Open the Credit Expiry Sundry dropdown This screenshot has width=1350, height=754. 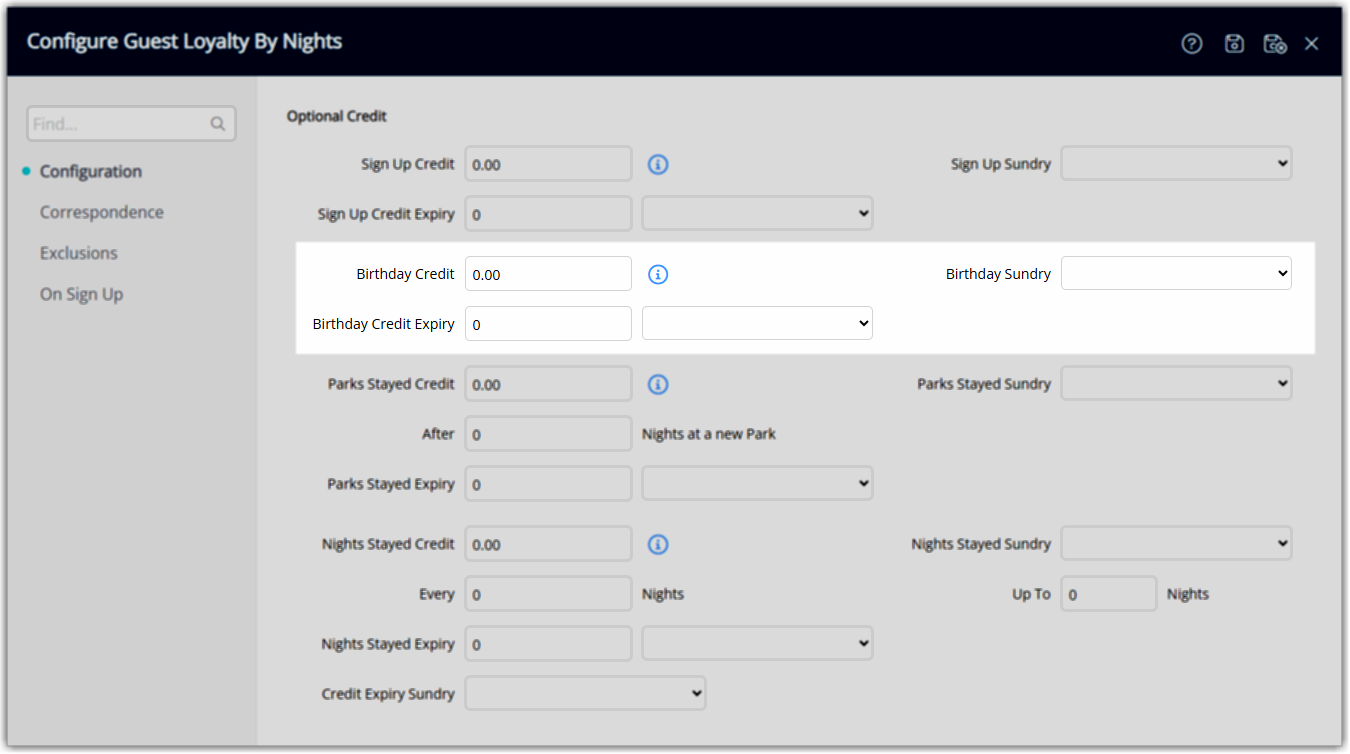tap(586, 693)
